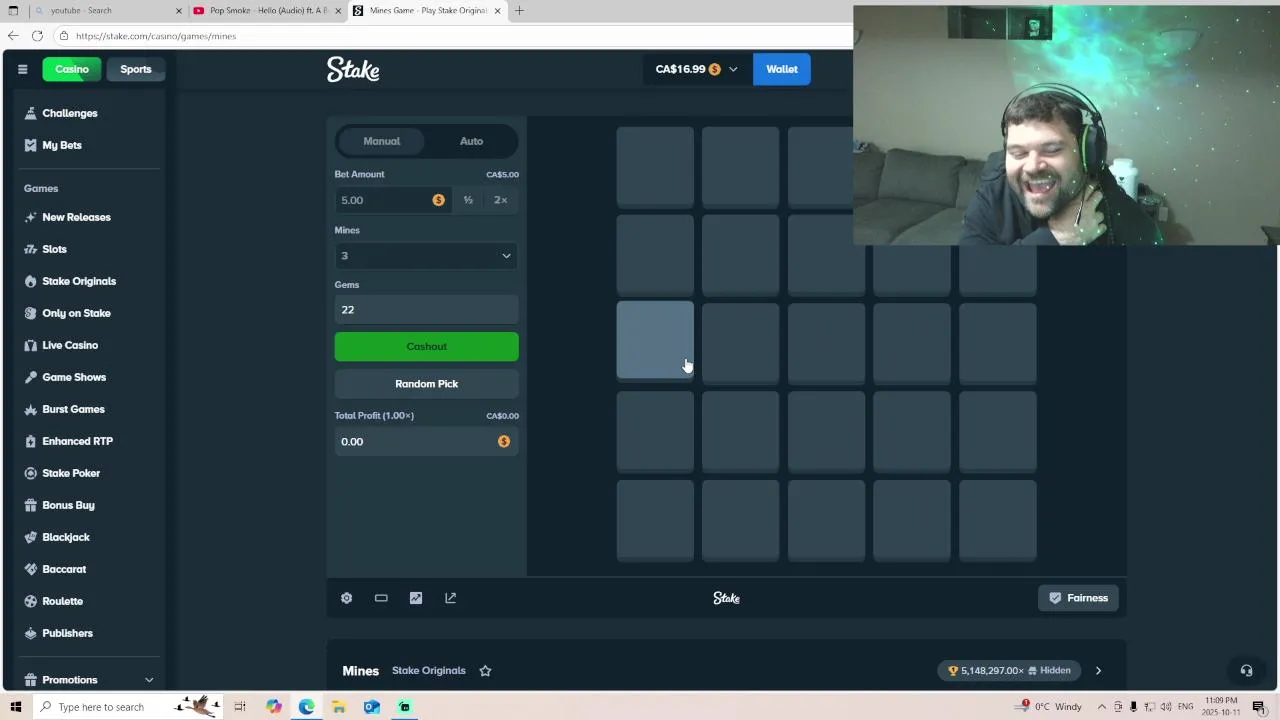The height and width of the screenshot is (720, 1280).
Task: Switch to the Pop Smoke YouTube tab
Action: click(268, 10)
